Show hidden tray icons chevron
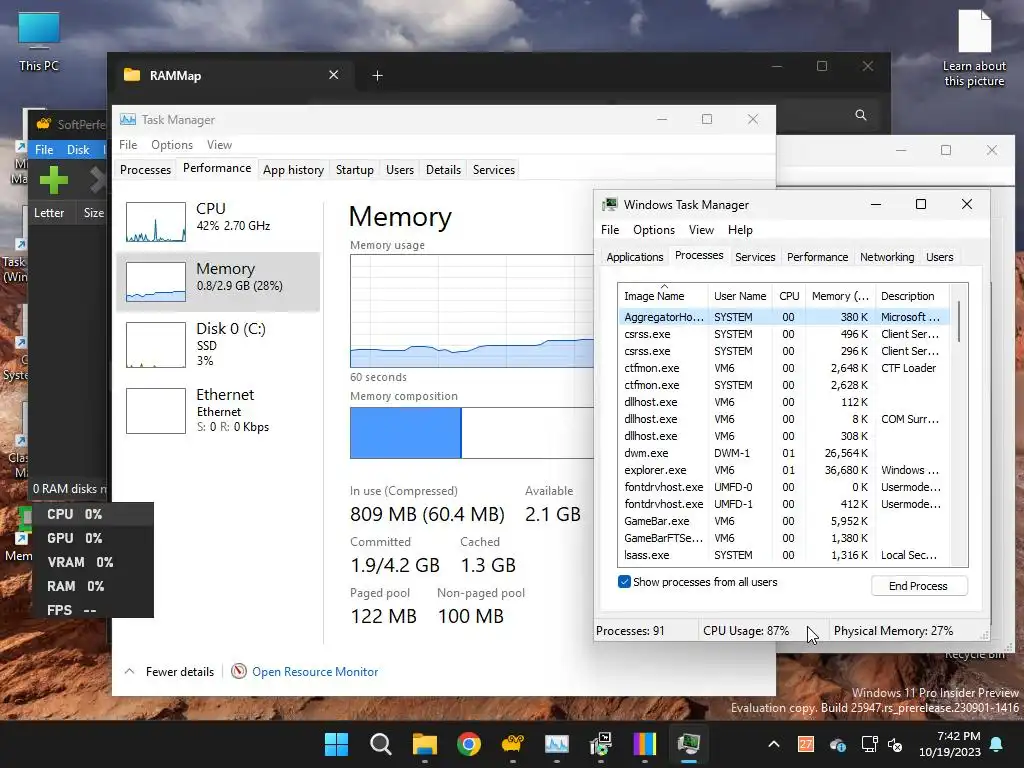Viewport: 1024px width, 768px height. pyautogui.click(x=774, y=744)
